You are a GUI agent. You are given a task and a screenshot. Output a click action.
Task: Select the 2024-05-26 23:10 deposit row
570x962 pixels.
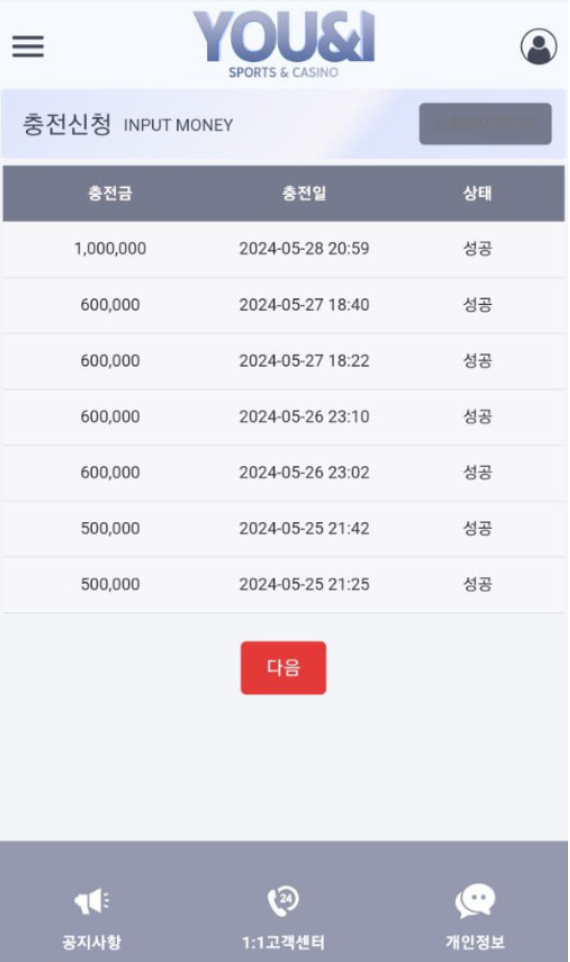click(283, 417)
